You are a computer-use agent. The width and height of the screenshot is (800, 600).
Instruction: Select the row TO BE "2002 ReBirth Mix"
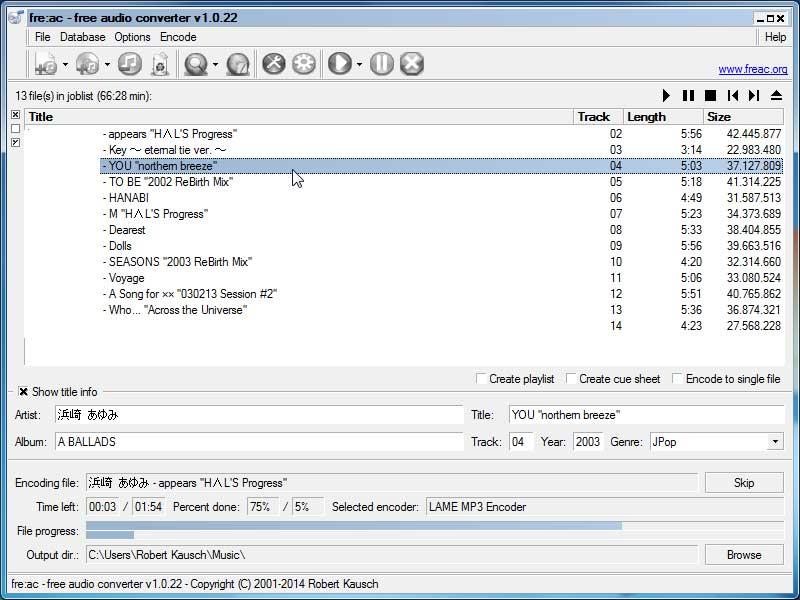(441, 182)
